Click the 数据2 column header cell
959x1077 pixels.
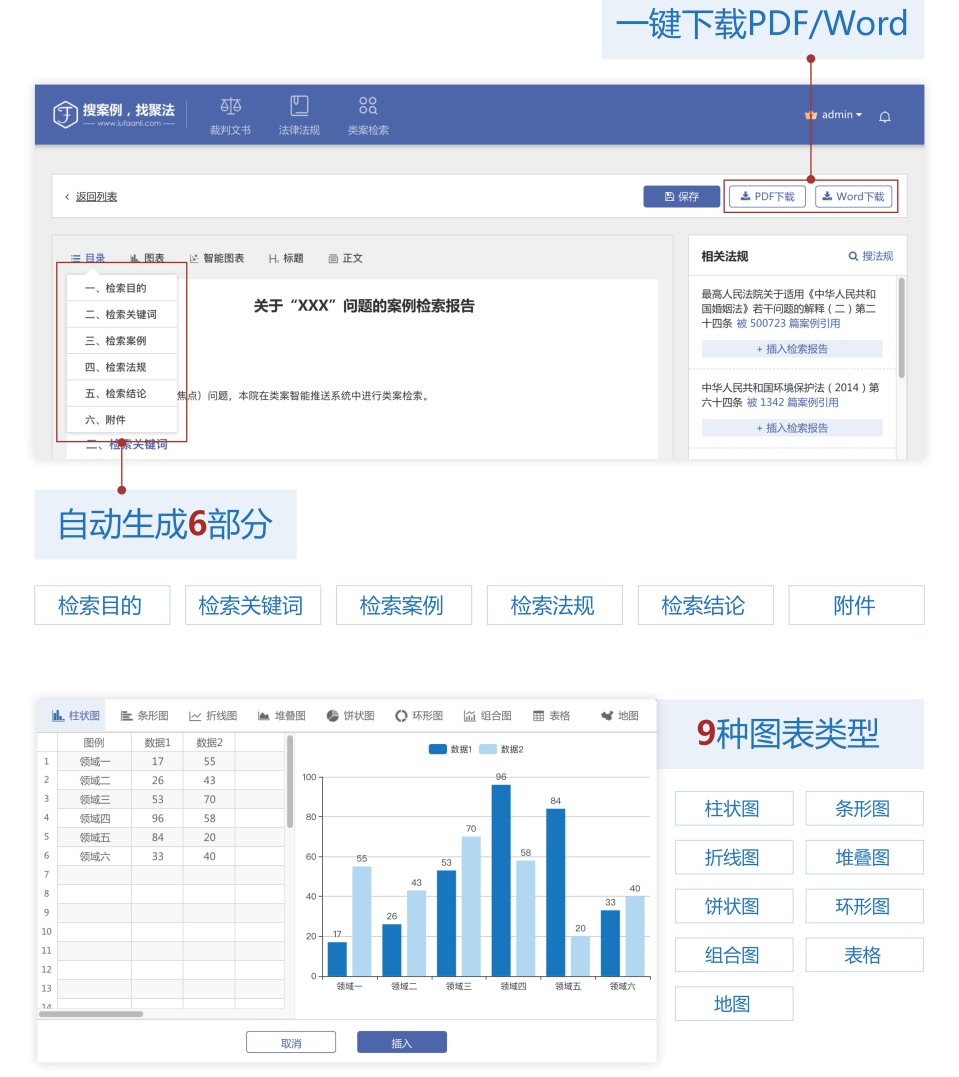(210, 742)
